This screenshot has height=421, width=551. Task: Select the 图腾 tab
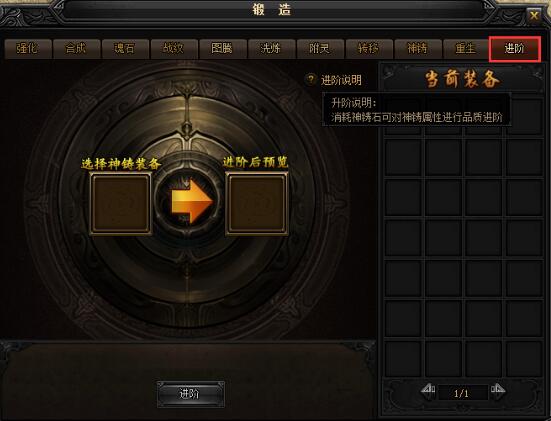(x=223, y=48)
